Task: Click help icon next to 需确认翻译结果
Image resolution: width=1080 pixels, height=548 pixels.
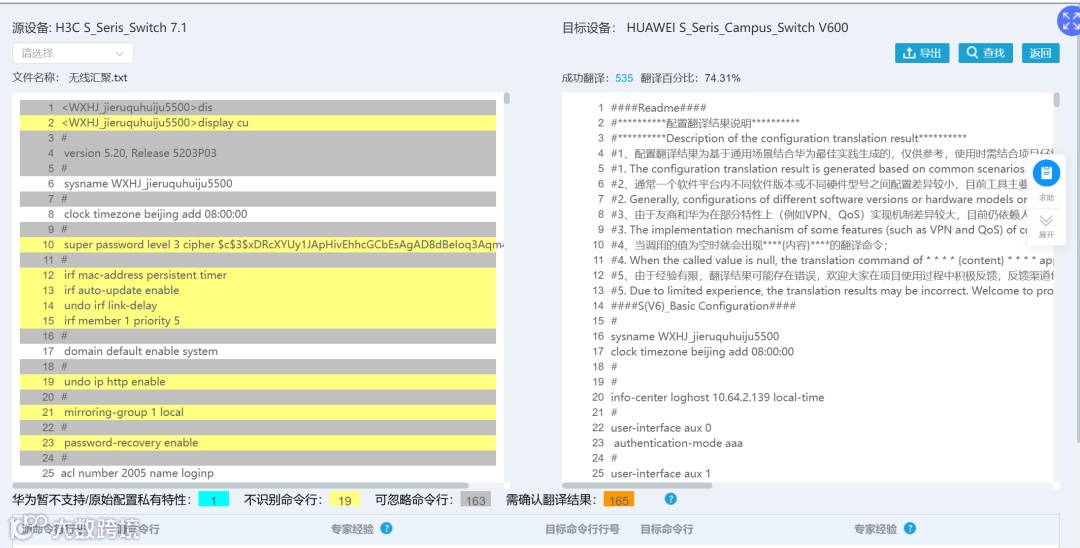Action: (670, 498)
